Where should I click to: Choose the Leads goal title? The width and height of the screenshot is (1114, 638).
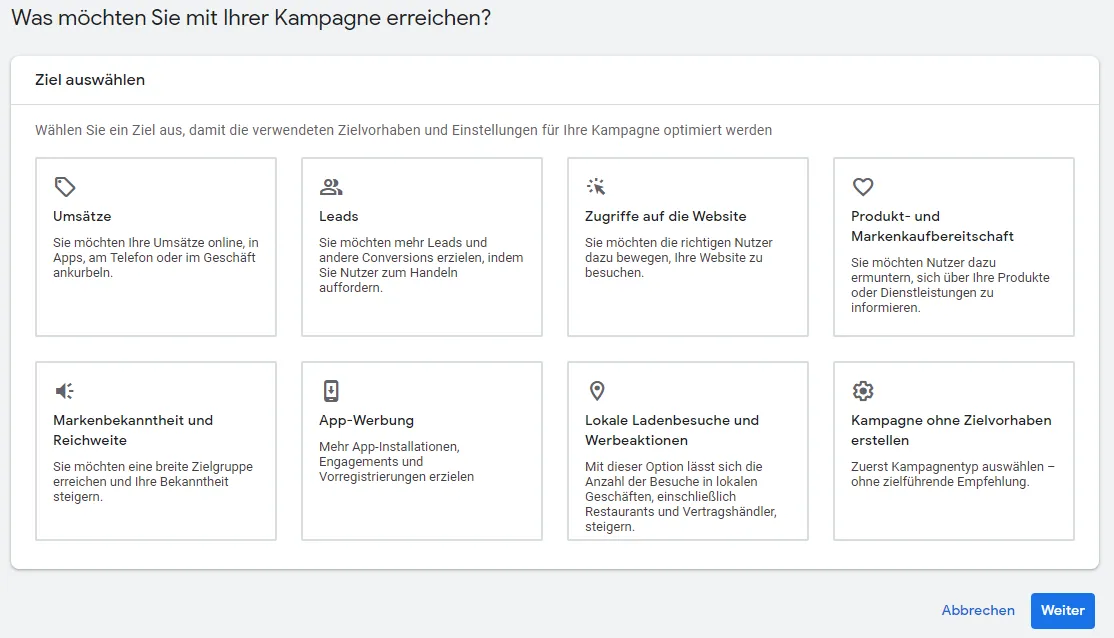[339, 216]
